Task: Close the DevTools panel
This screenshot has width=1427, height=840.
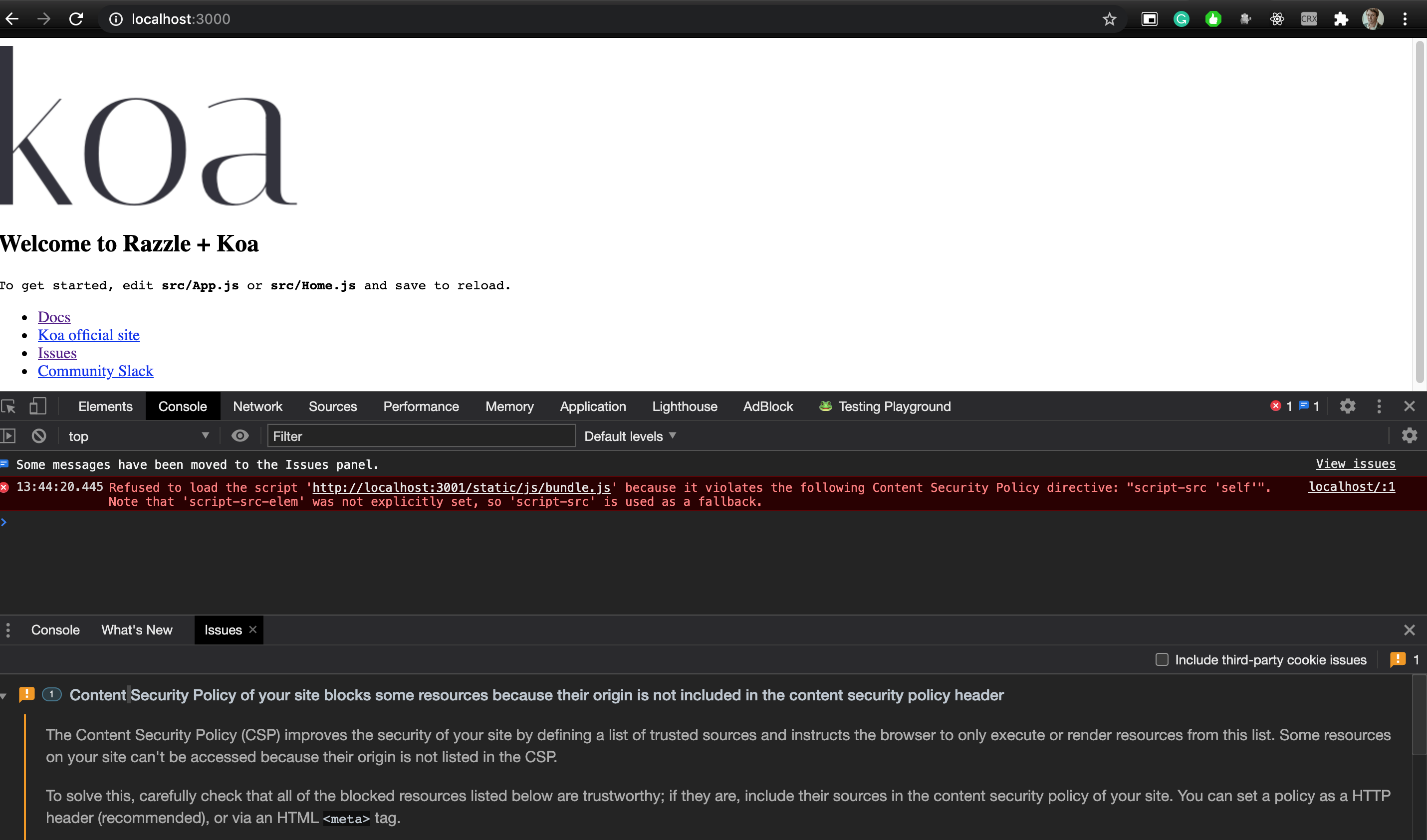Action: coord(1410,407)
